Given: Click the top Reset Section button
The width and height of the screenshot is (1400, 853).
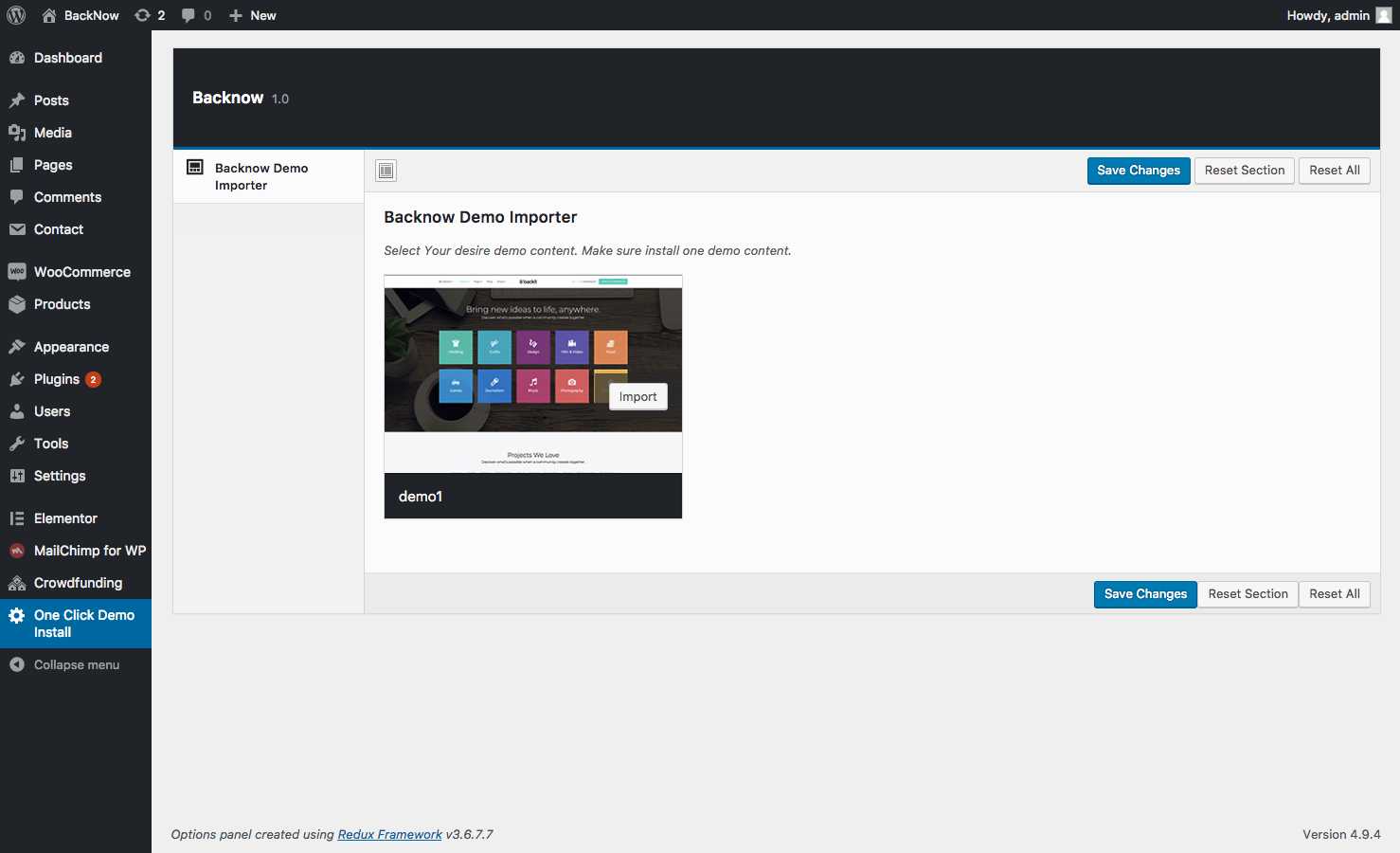Looking at the screenshot, I should pyautogui.click(x=1245, y=171).
